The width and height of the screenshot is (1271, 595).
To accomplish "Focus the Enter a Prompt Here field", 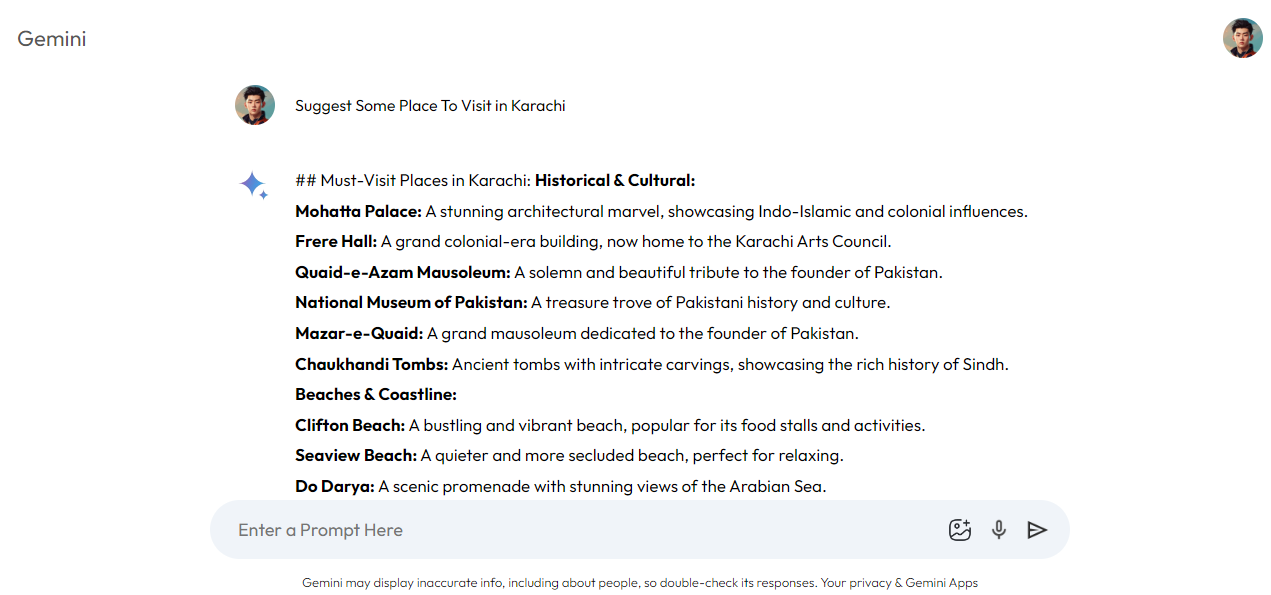I will pos(580,530).
